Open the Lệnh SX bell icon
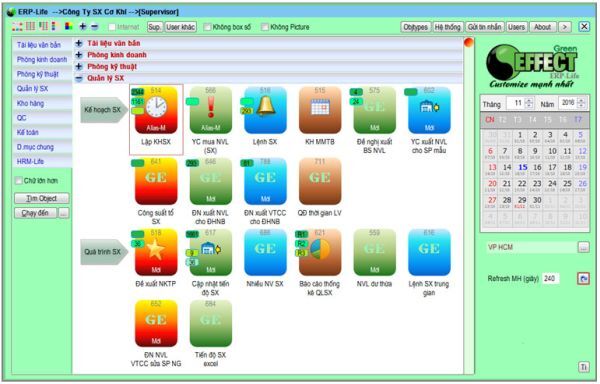 pyautogui.click(x=265, y=110)
